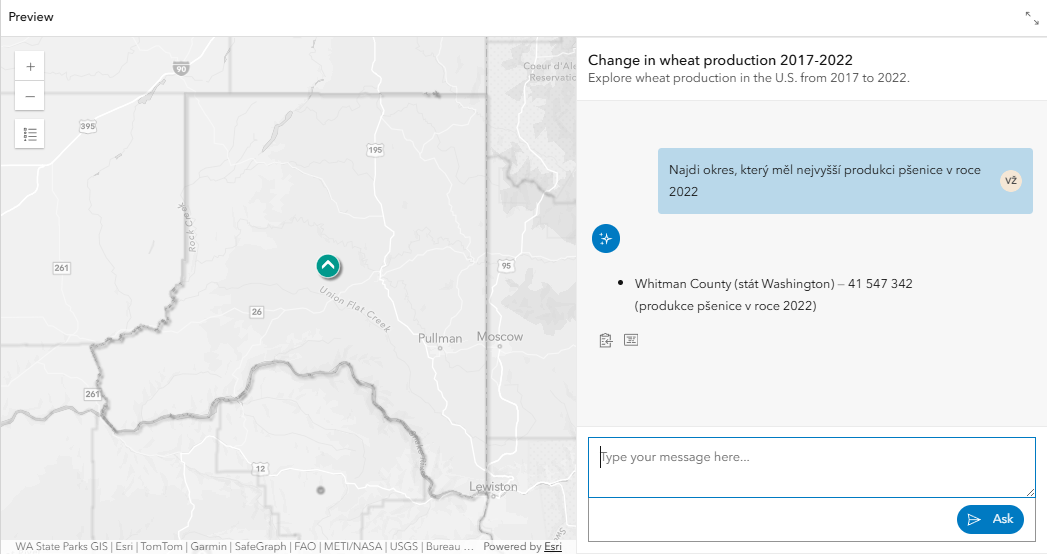Select the Czech user question bubble
The image size is (1047, 554).
point(845,181)
